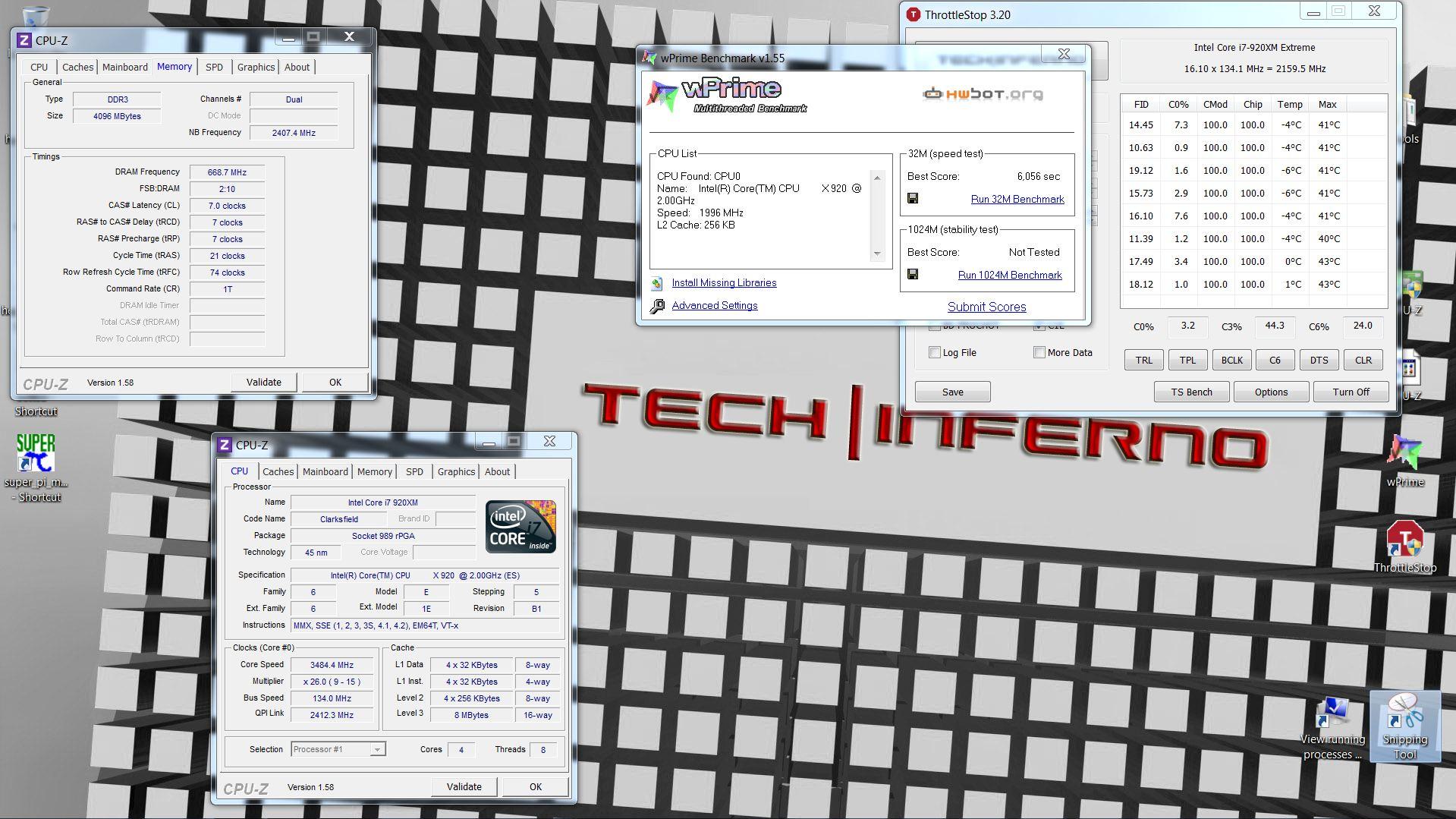Image resolution: width=1456 pixels, height=819 pixels.
Task: Click the floppy save icon under 32M test
Action: [913, 198]
